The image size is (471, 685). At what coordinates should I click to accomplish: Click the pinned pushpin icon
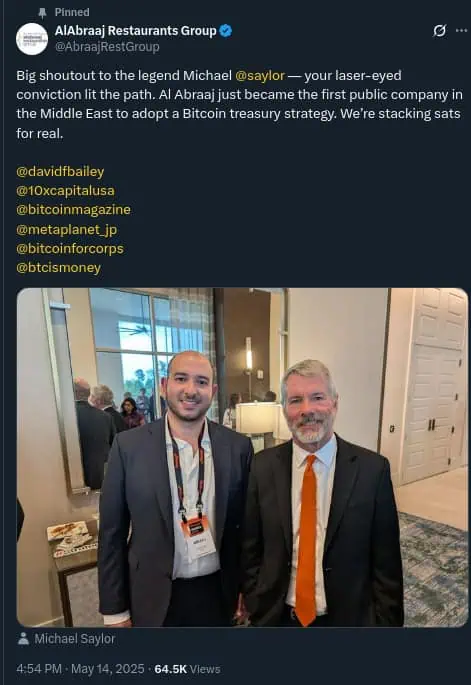(42, 13)
